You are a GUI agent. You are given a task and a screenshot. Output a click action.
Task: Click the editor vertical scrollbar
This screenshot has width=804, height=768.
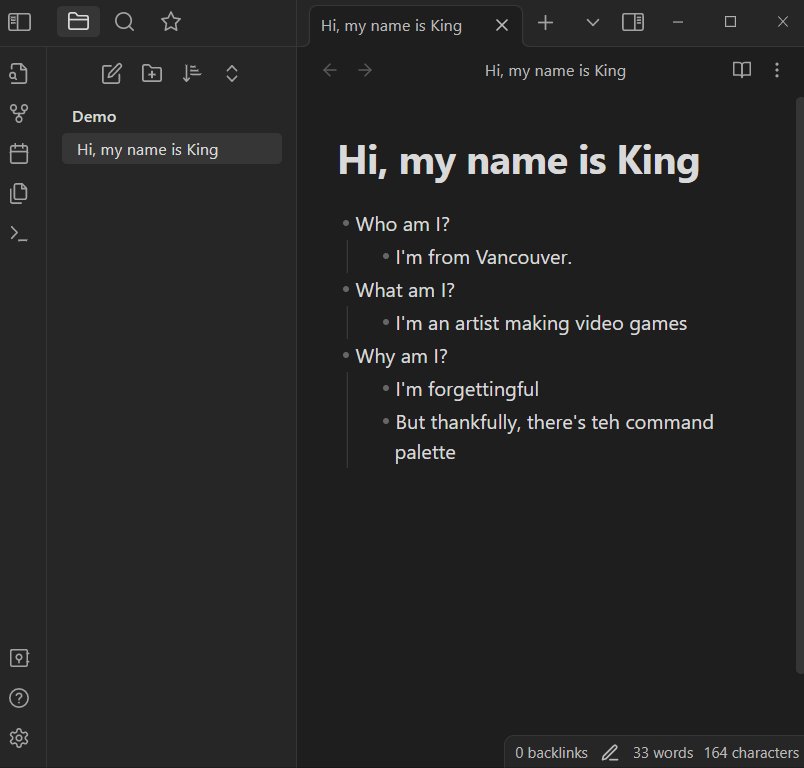coord(800,385)
